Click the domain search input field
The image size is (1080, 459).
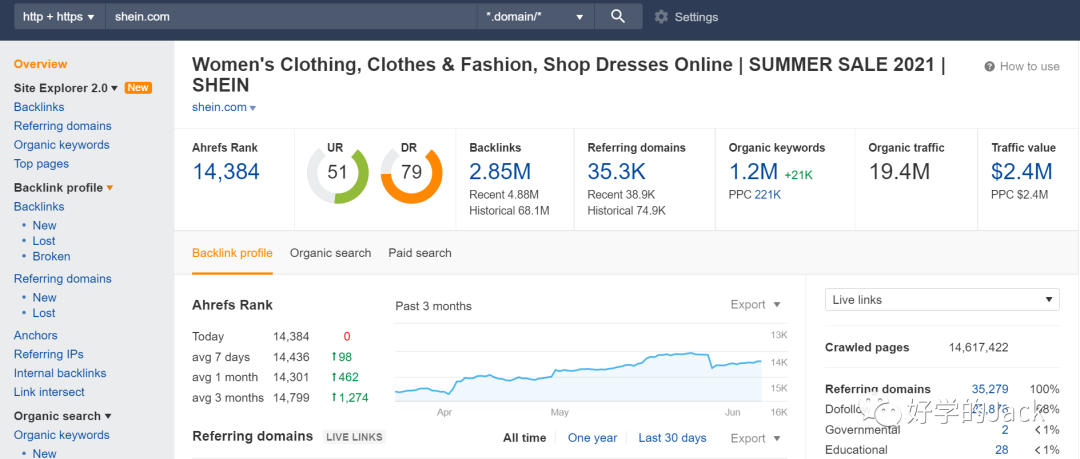pos(291,17)
